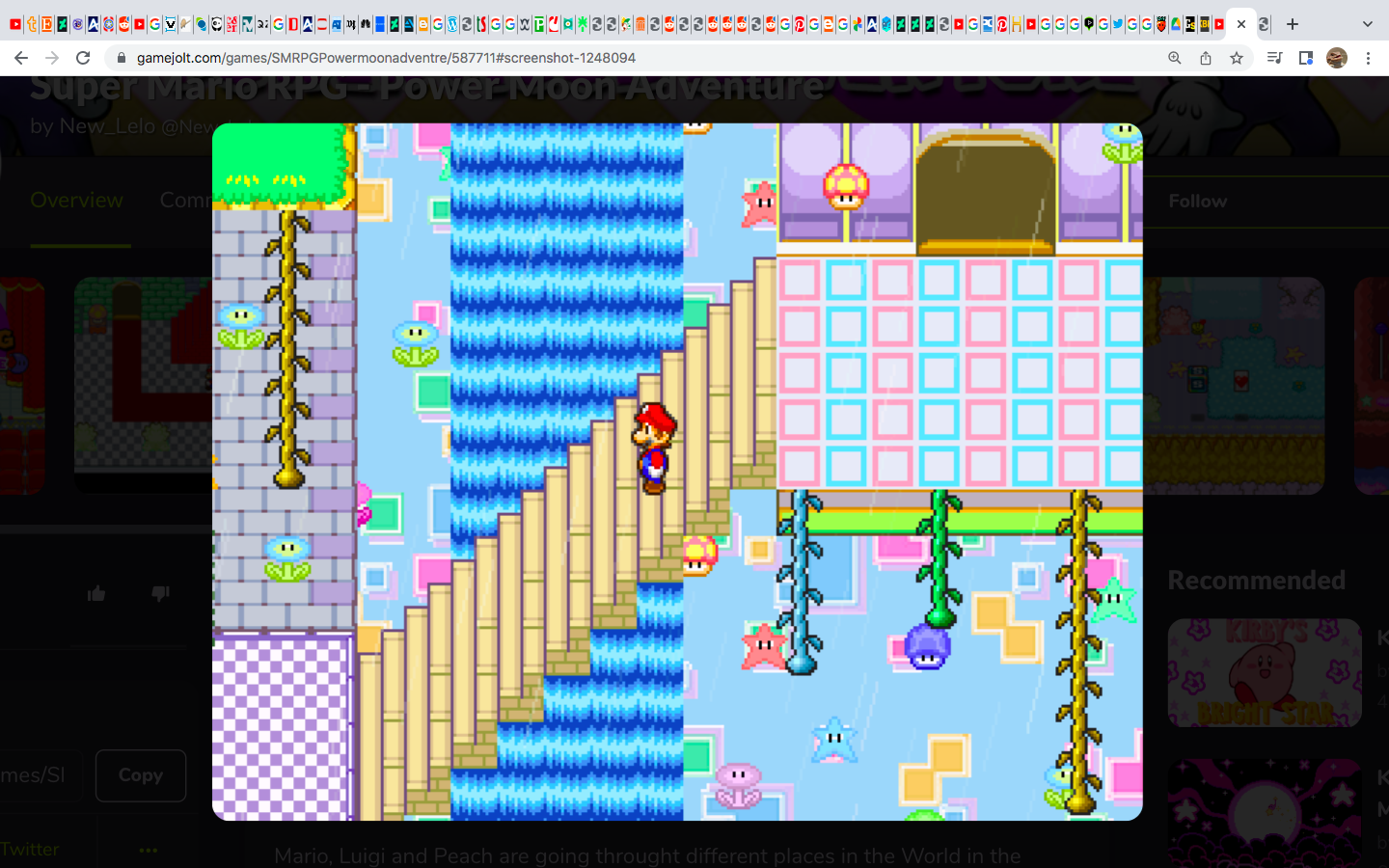Open the Chrome profile avatar
This screenshot has width=1389, height=868.
tap(1337, 58)
